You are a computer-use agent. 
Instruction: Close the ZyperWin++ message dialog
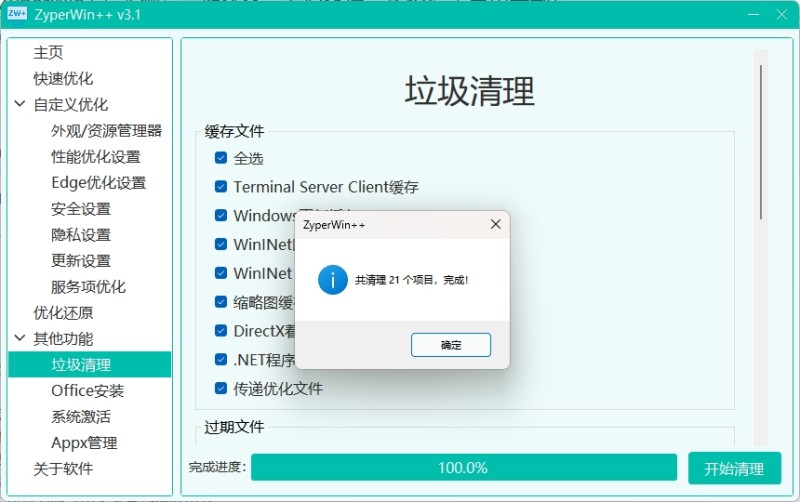(x=495, y=225)
